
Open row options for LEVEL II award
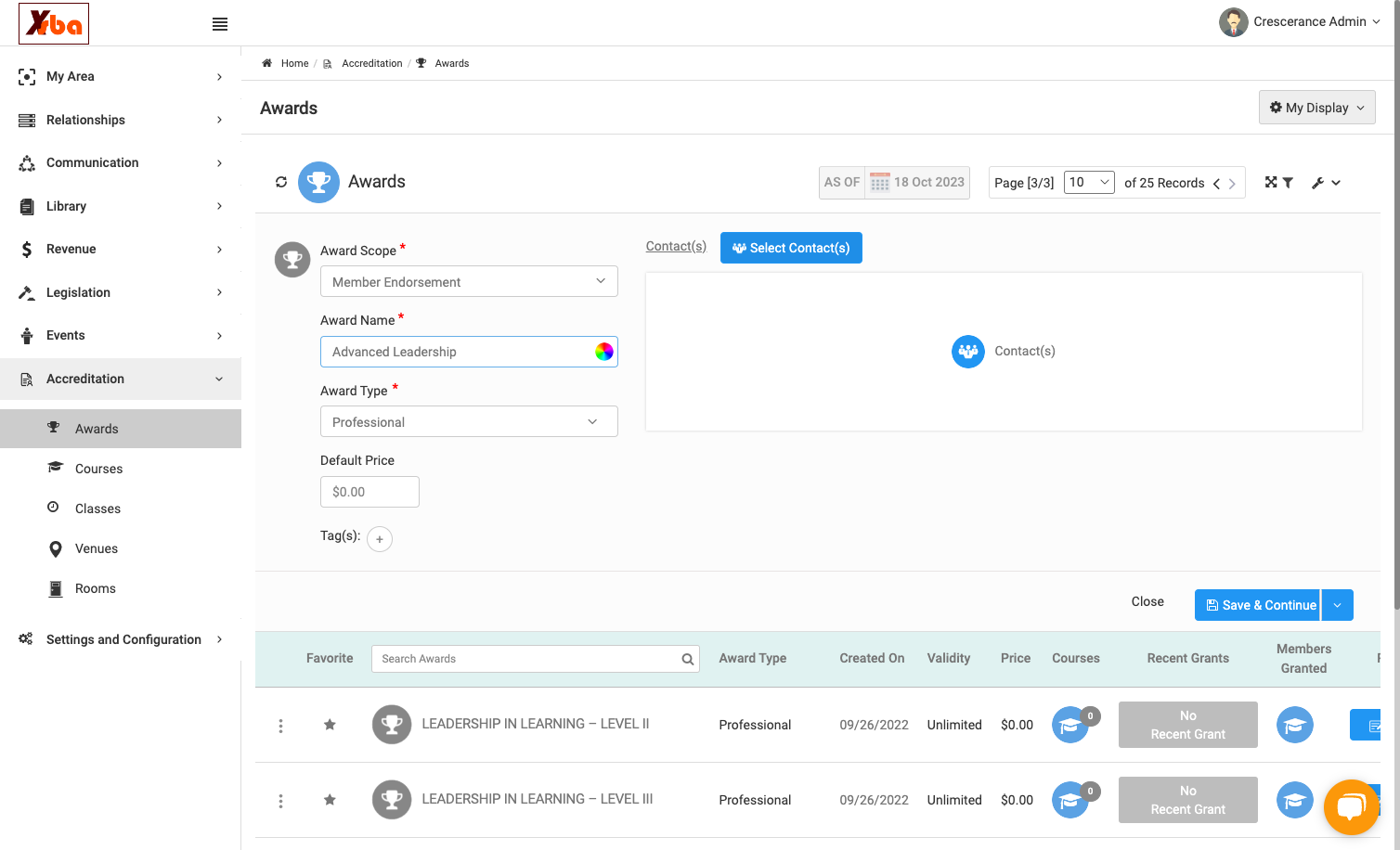tap(280, 726)
